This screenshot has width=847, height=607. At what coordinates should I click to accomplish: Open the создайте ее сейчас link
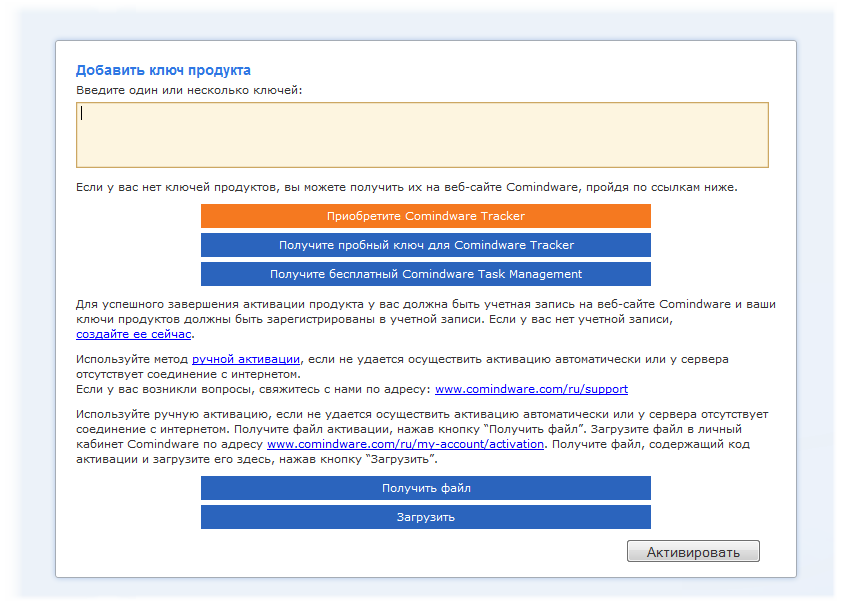tap(133, 334)
